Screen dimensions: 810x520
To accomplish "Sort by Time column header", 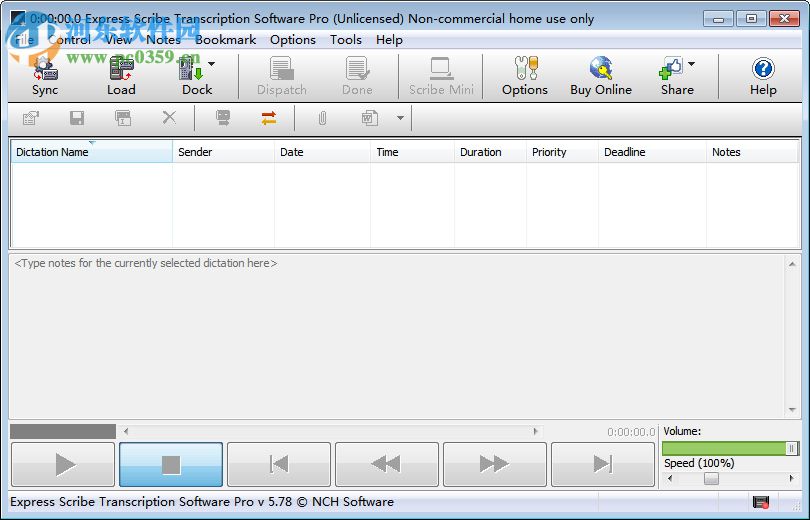I will point(412,152).
